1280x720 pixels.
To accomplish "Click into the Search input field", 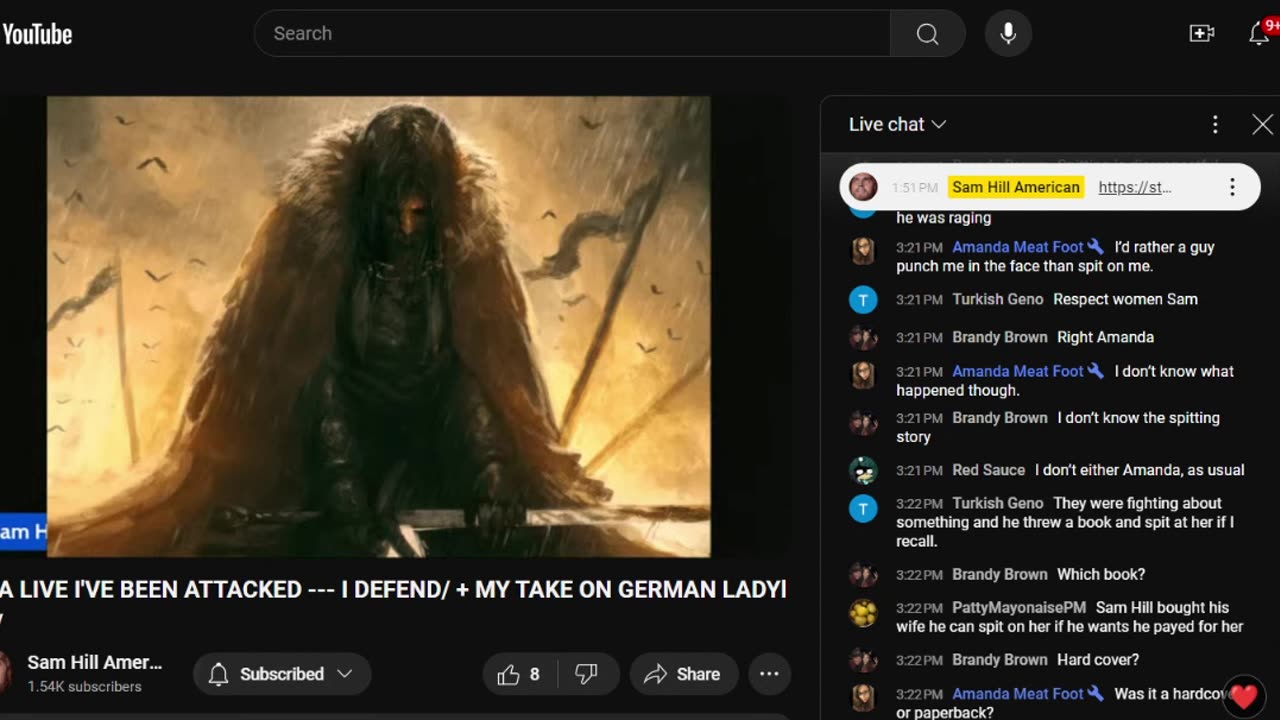I will pos(572,33).
